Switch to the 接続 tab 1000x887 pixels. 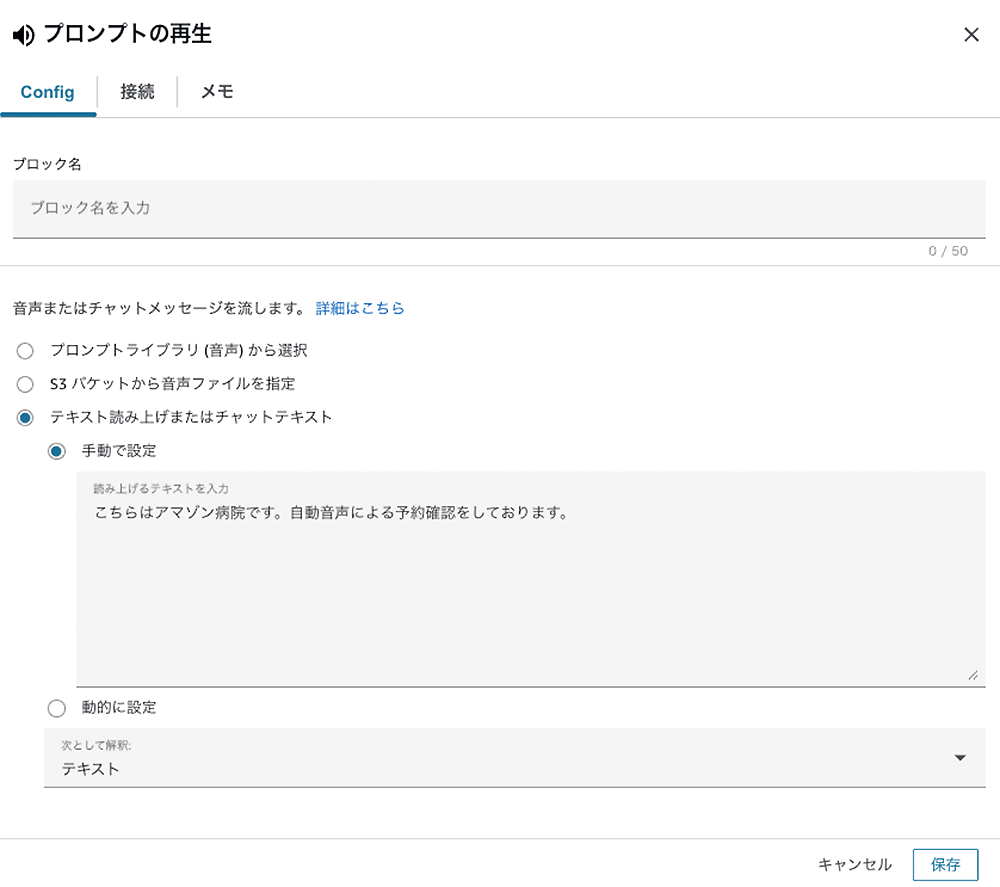[x=137, y=92]
